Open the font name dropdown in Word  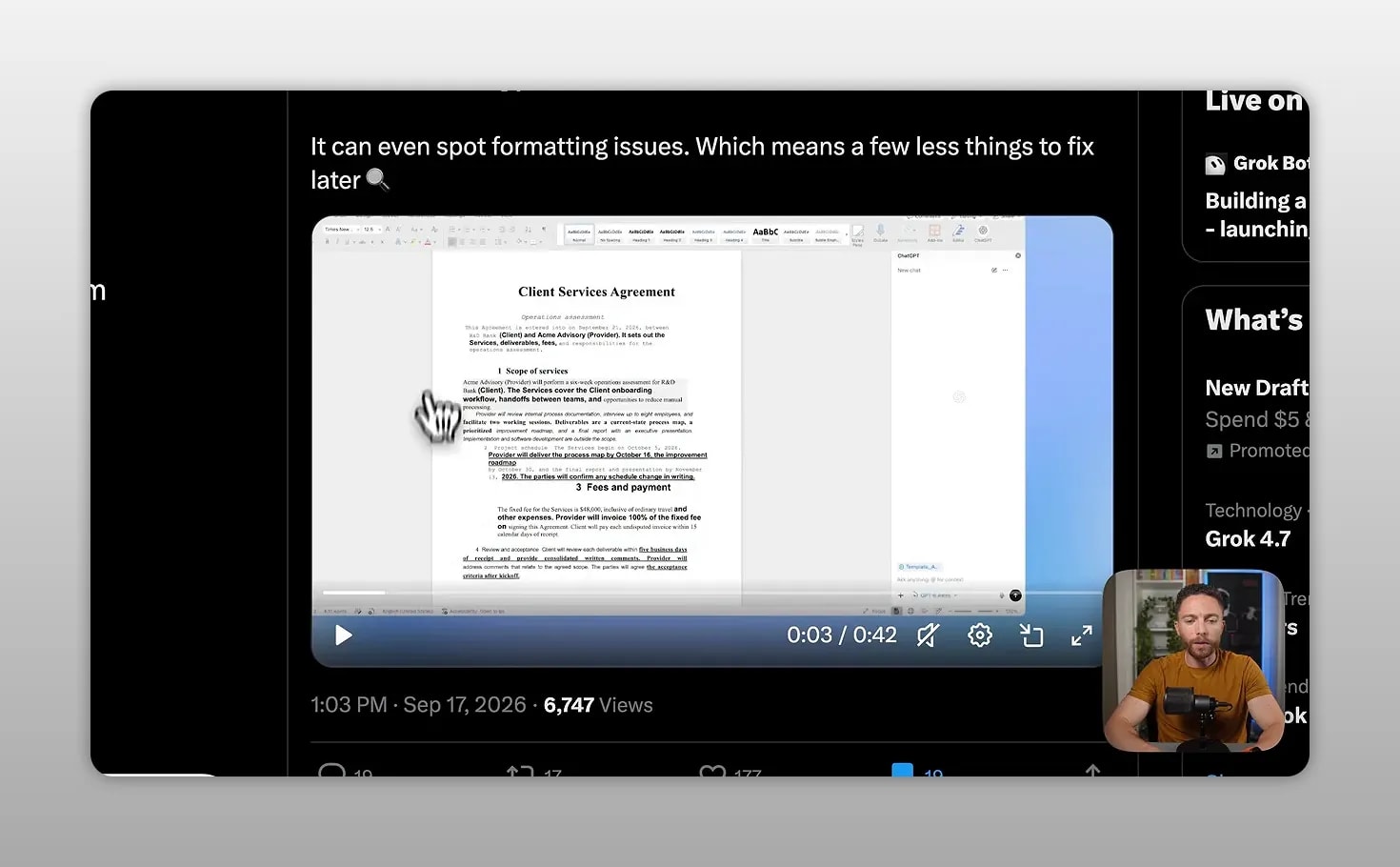pyautogui.click(x=340, y=230)
